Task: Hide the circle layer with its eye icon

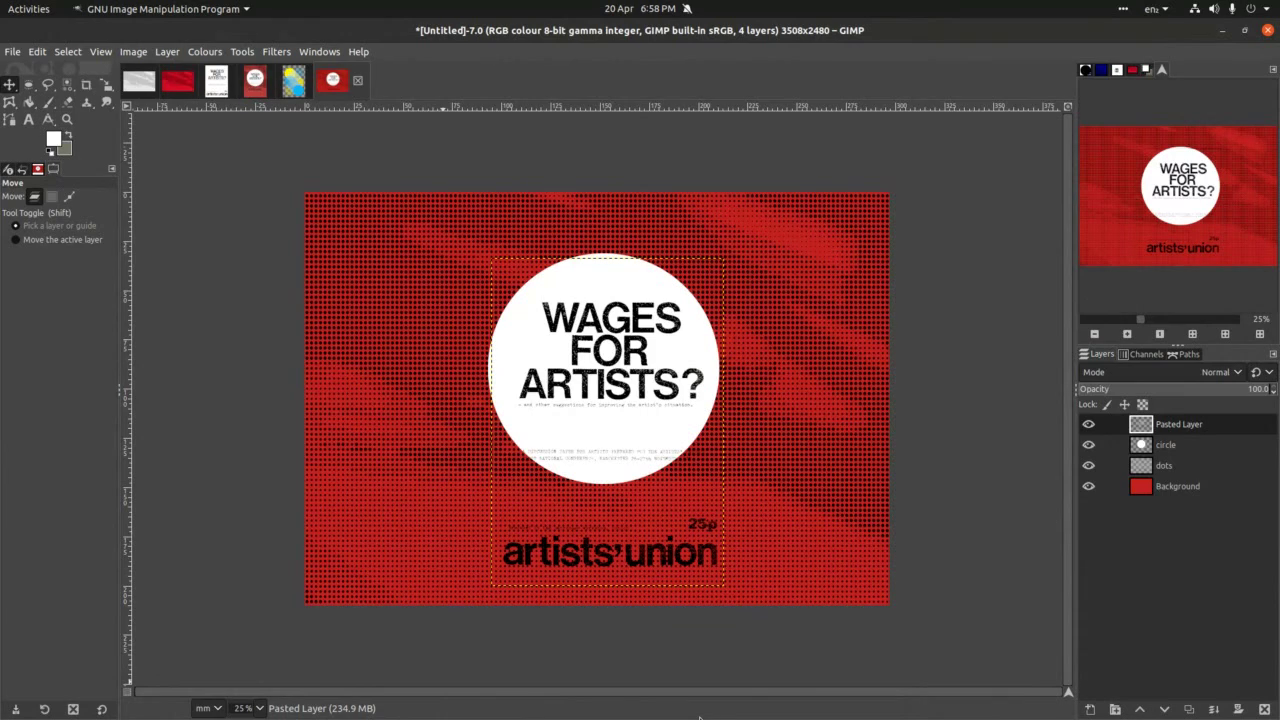Action: [x=1089, y=445]
